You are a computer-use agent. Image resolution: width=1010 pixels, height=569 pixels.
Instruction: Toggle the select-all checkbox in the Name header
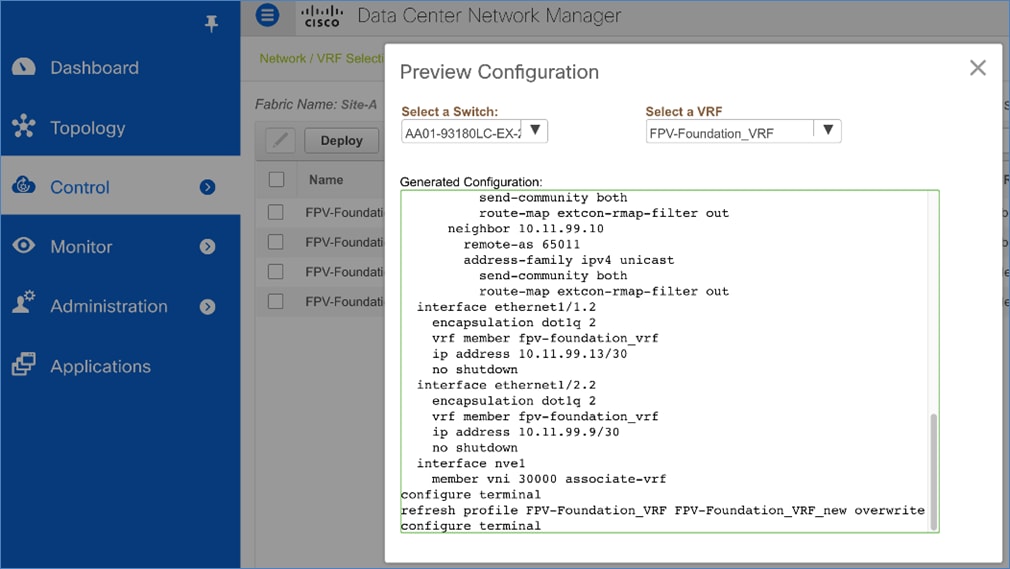pos(276,179)
